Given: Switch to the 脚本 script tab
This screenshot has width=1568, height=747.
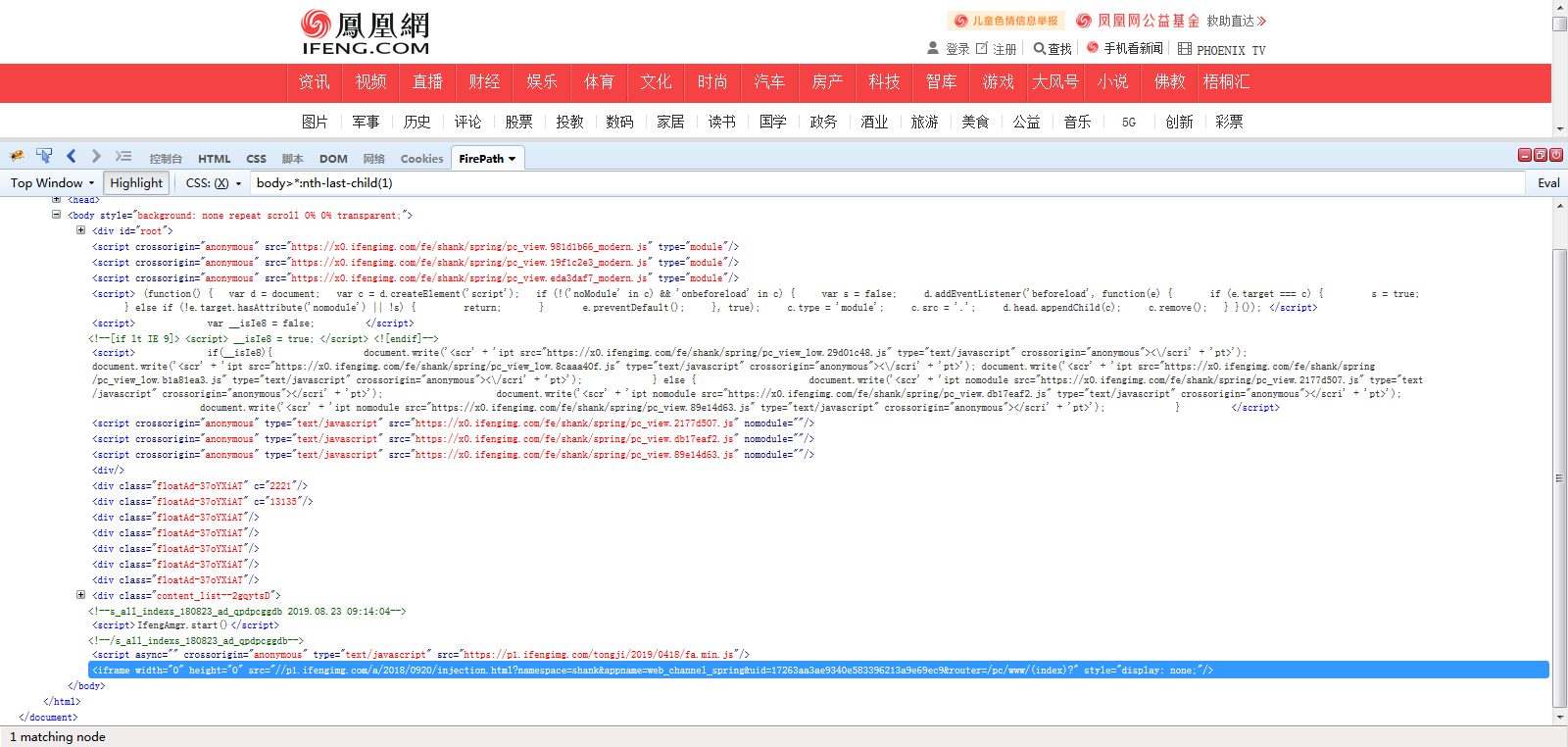Looking at the screenshot, I should [x=292, y=159].
